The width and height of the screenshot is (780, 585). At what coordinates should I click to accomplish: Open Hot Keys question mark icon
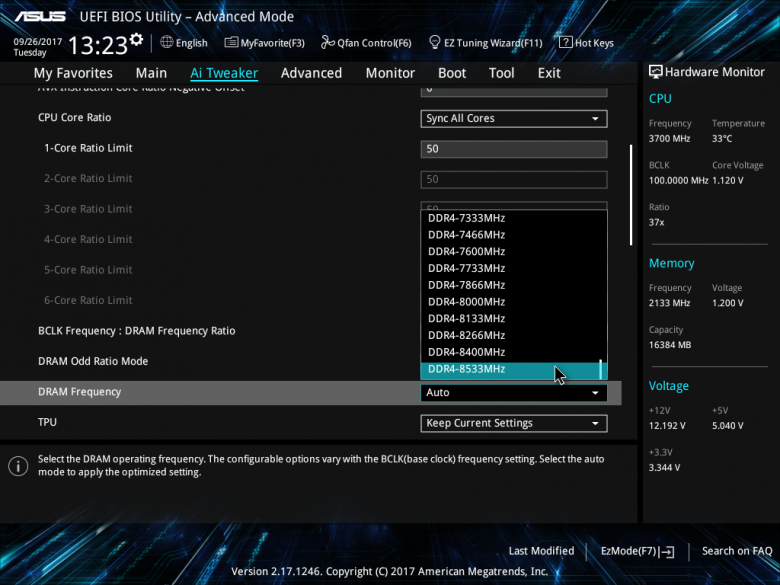(x=566, y=42)
